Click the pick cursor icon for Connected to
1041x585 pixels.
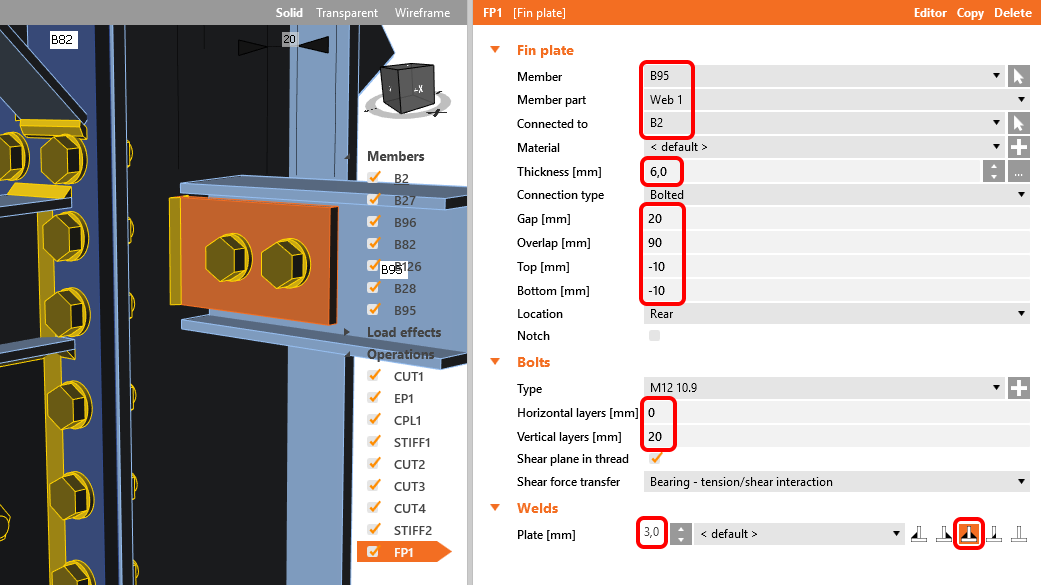click(1018, 123)
